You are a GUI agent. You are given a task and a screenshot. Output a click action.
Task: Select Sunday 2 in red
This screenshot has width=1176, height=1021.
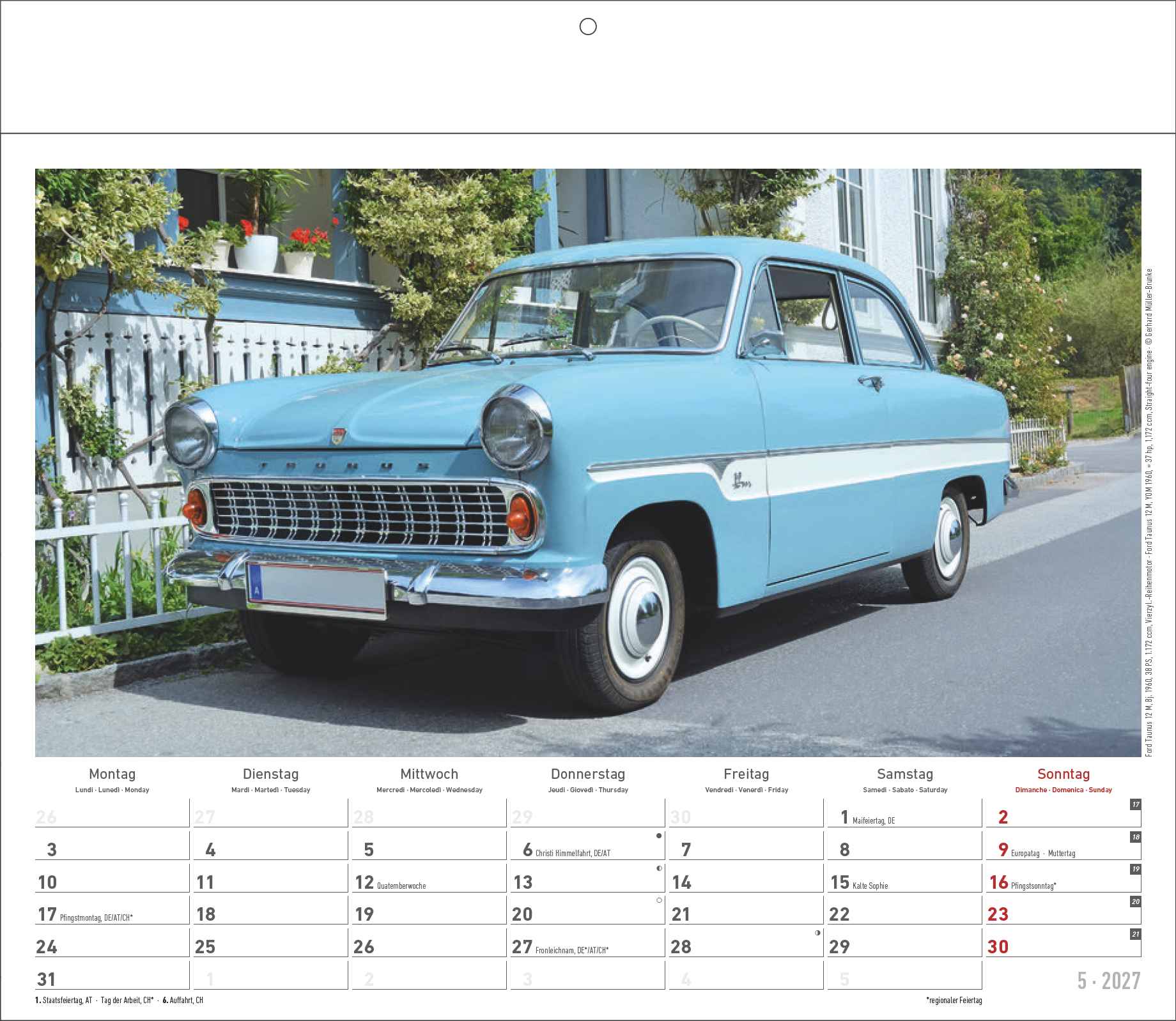pyautogui.click(x=1064, y=814)
